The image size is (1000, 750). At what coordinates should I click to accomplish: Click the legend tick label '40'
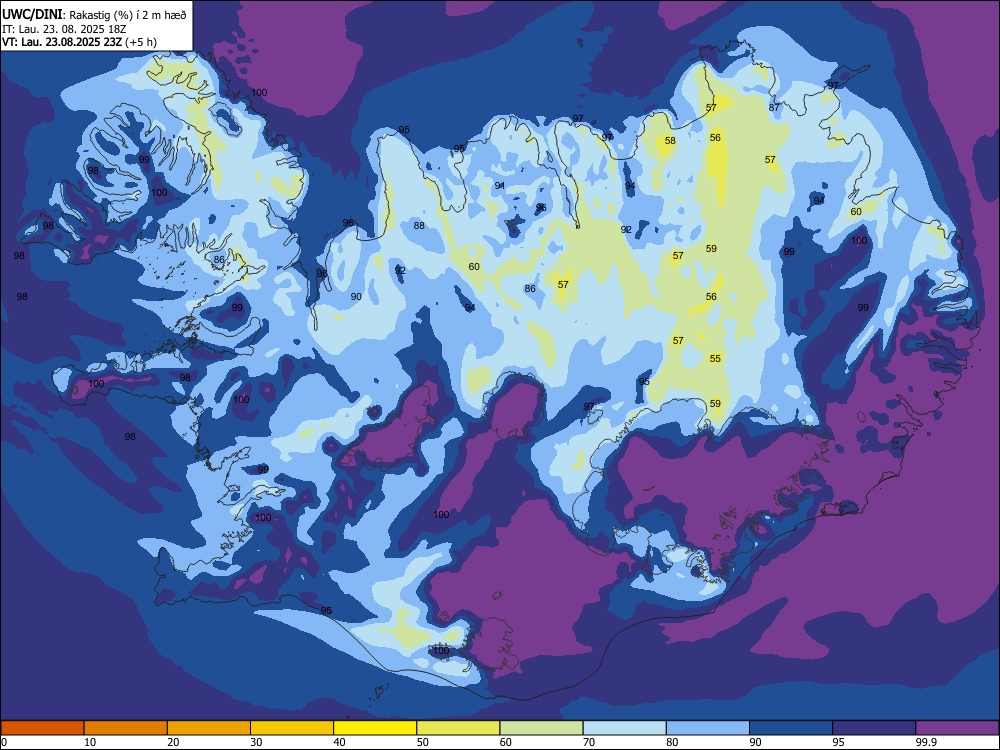pos(339,742)
